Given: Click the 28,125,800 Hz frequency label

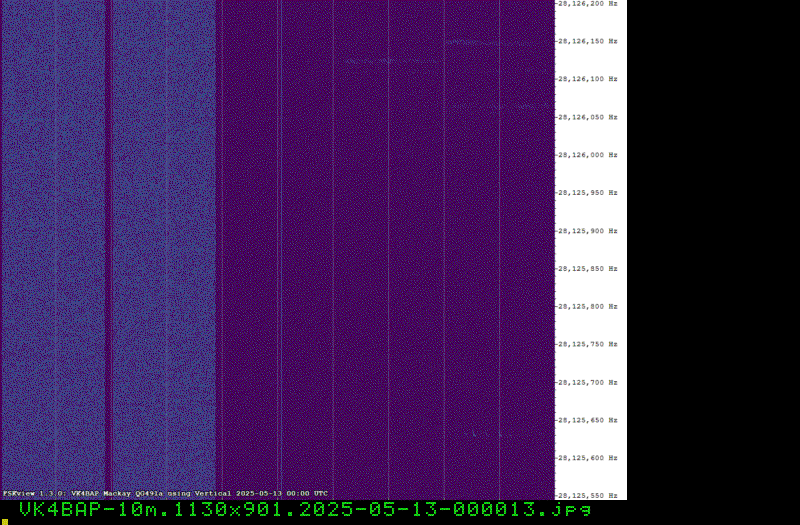Looking at the screenshot, I should (588, 307).
